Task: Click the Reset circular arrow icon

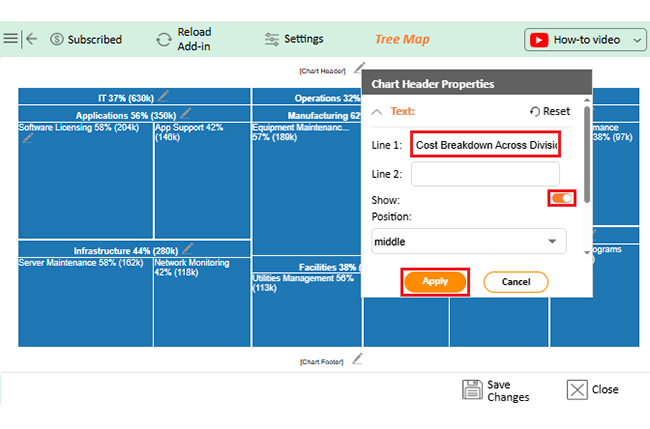Action: click(535, 111)
